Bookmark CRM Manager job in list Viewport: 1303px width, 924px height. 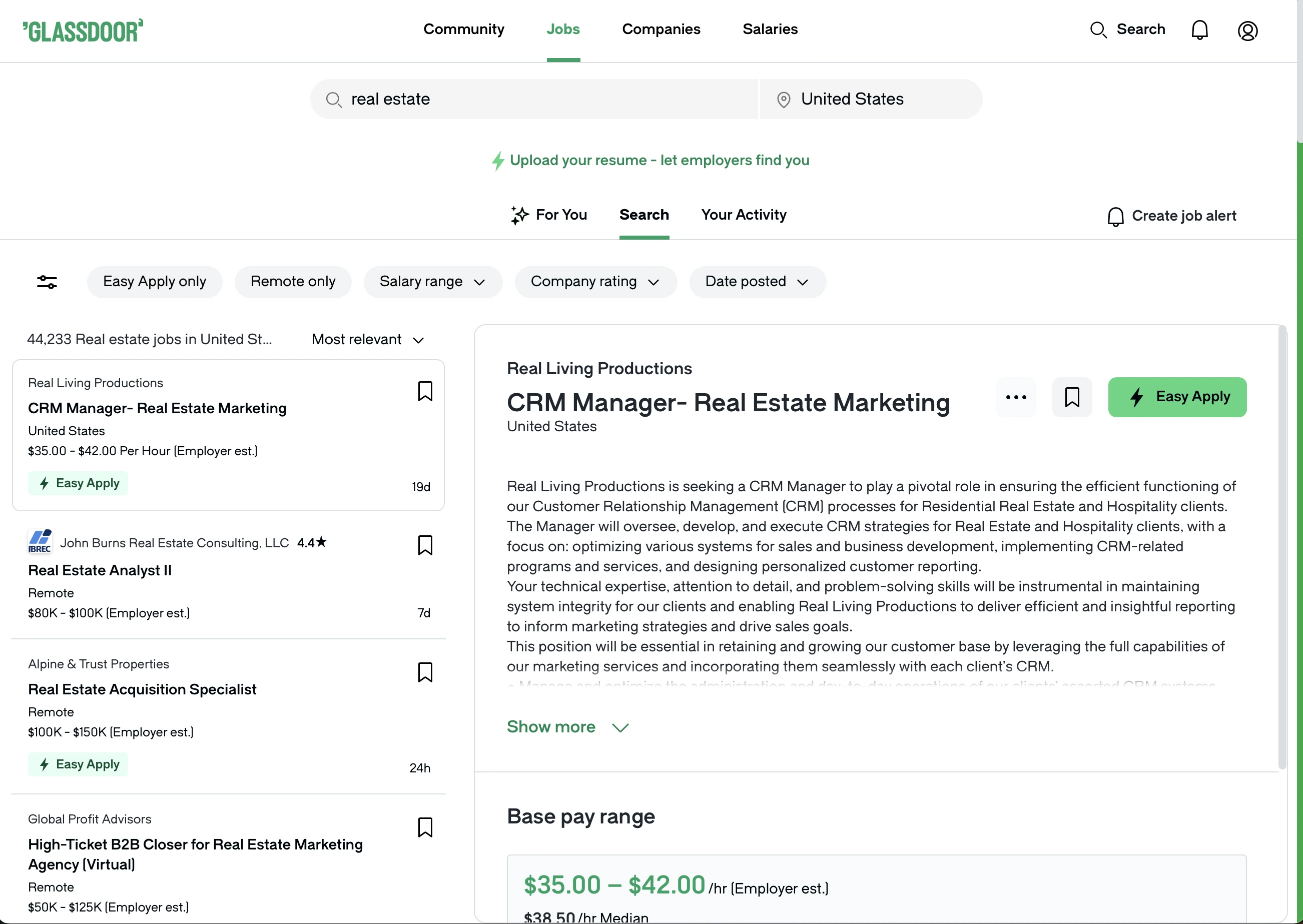coord(424,391)
